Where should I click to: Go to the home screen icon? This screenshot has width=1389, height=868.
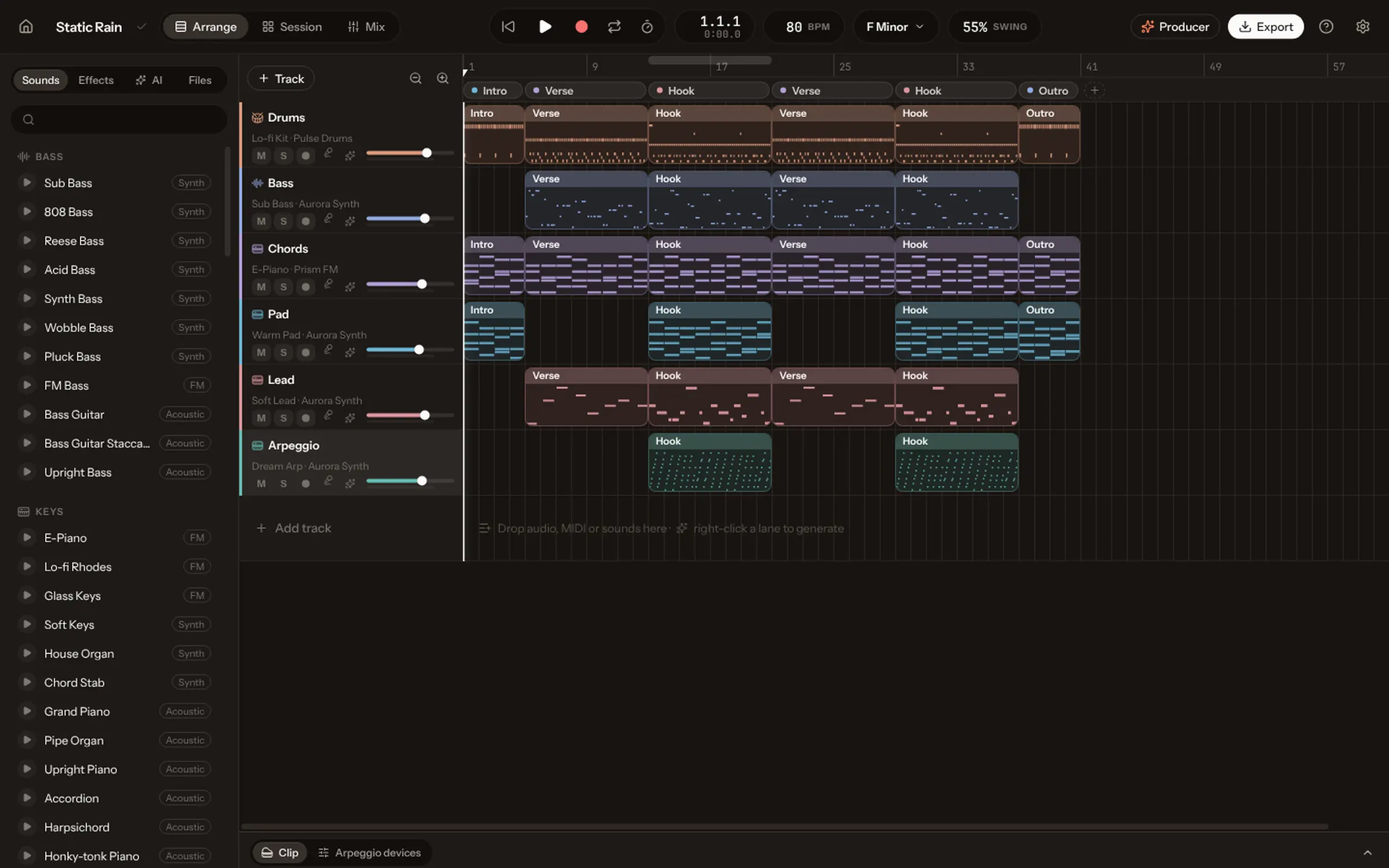[25, 27]
